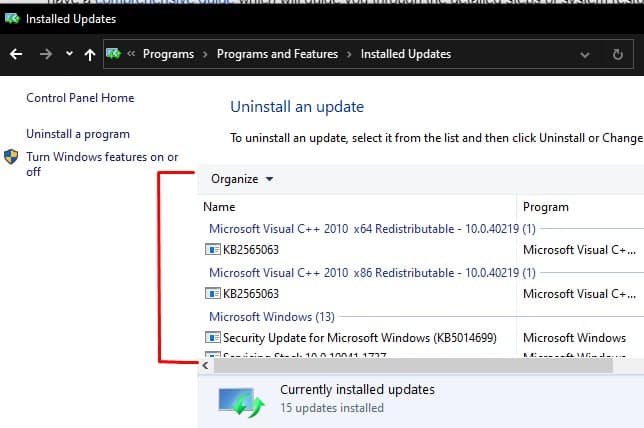Click the double chevron in address bar
This screenshot has width=644, height=428.
tap(131, 53)
